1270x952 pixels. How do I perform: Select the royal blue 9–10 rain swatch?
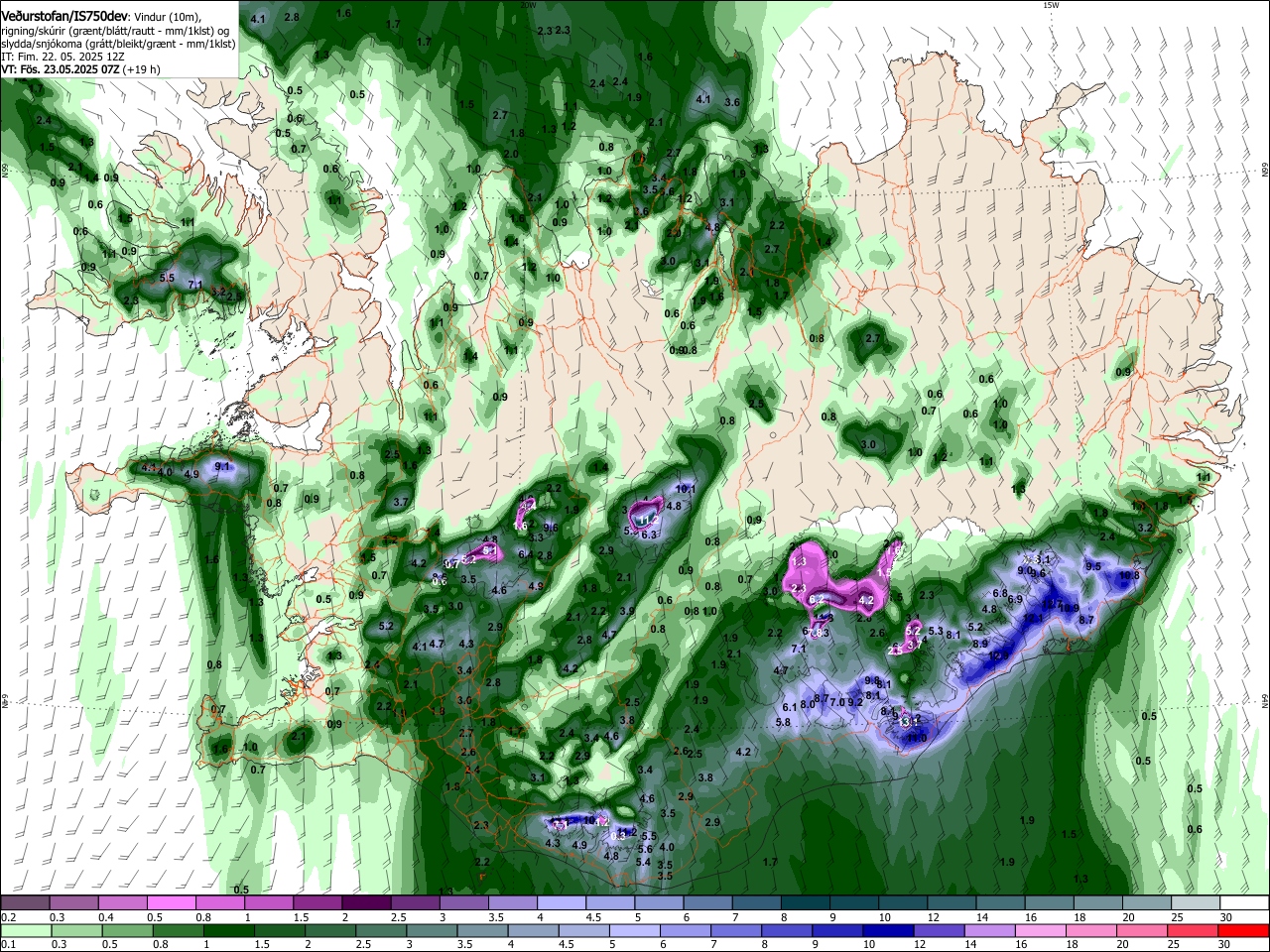[837, 930]
